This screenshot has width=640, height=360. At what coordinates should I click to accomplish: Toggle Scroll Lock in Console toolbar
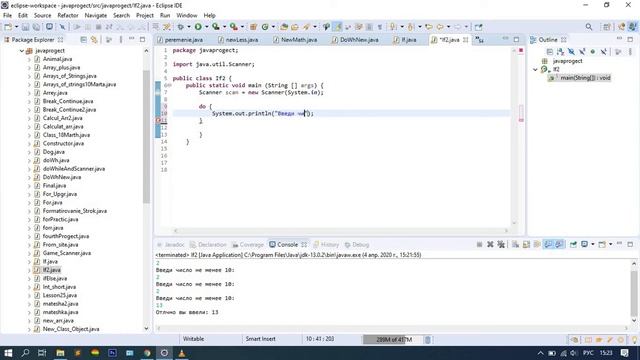tap(526, 244)
